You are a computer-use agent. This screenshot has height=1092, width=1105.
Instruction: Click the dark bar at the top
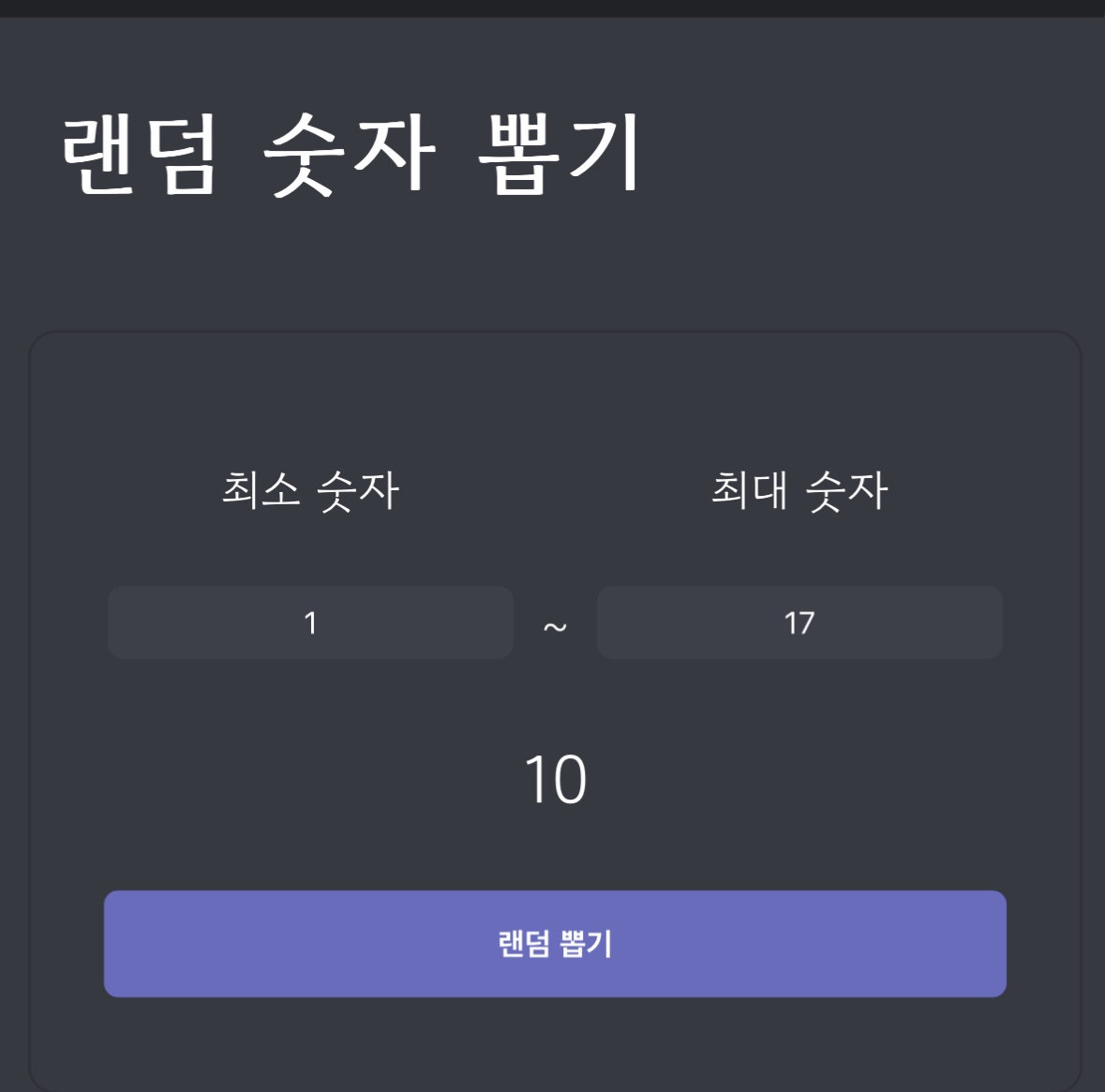552,7
